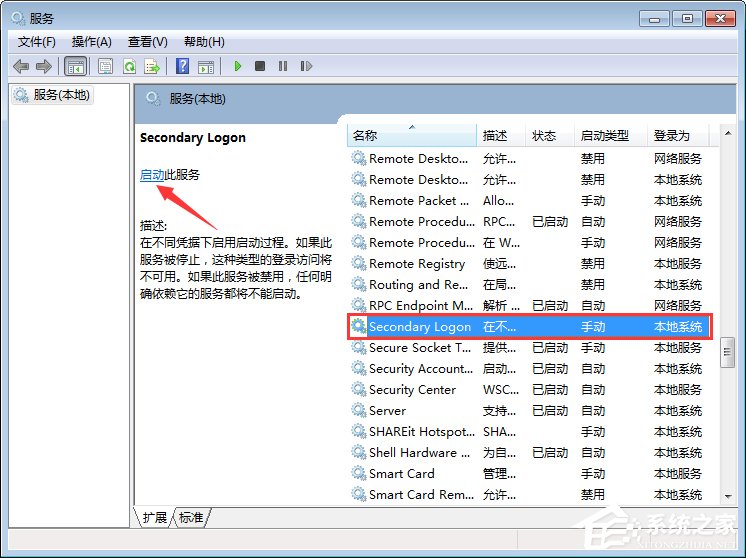This screenshot has width=746, height=558.
Task: Select the Remote Packet service row
Action: (x=530, y=201)
